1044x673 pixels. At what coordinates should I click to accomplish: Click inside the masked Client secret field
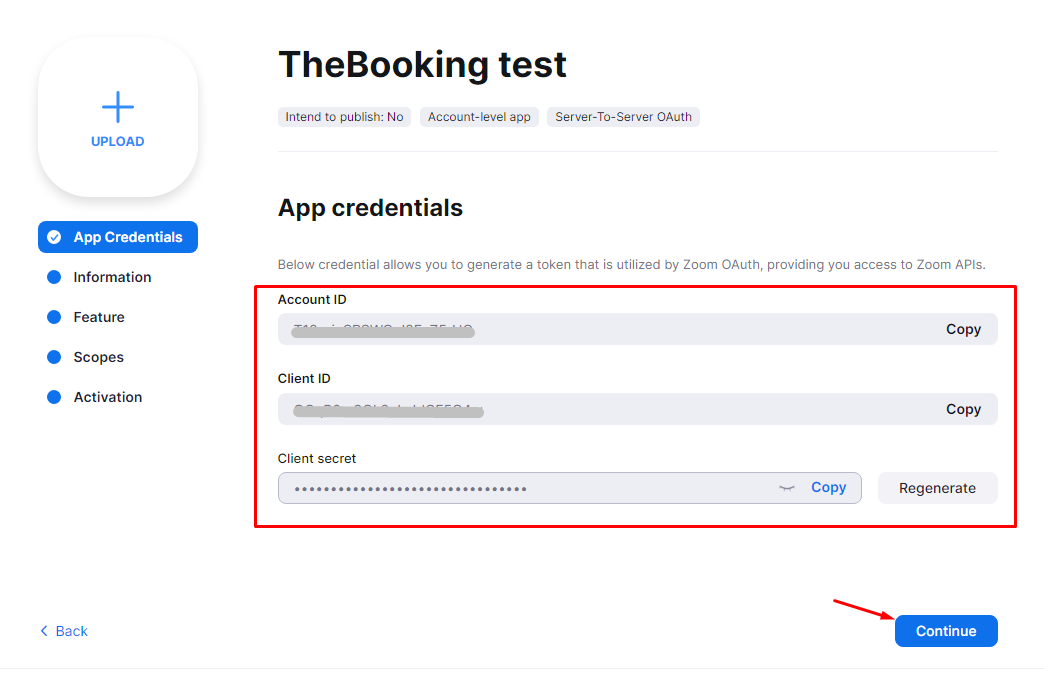pos(520,488)
